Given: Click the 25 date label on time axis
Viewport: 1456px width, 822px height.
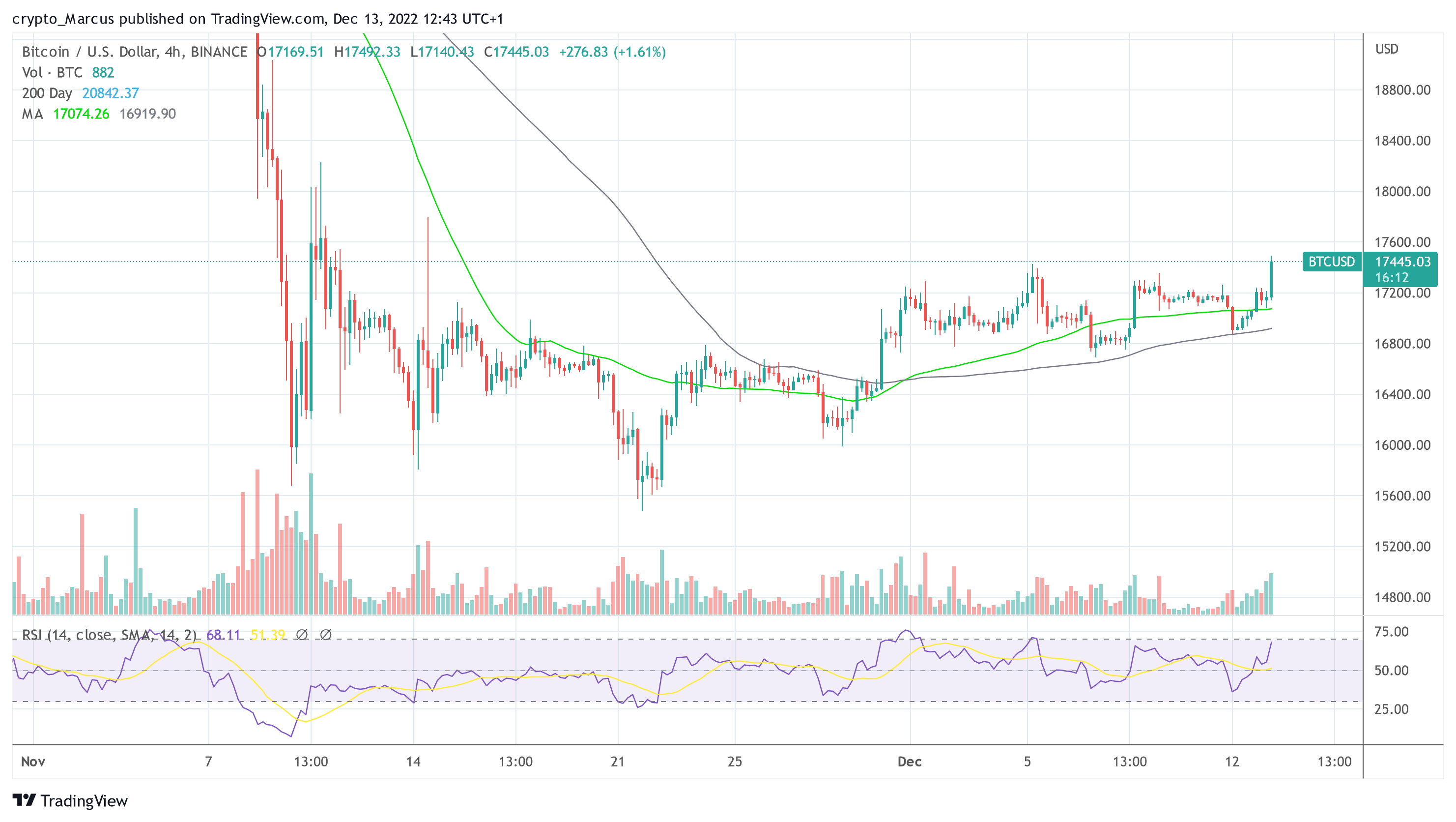Looking at the screenshot, I should (x=735, y=762).
